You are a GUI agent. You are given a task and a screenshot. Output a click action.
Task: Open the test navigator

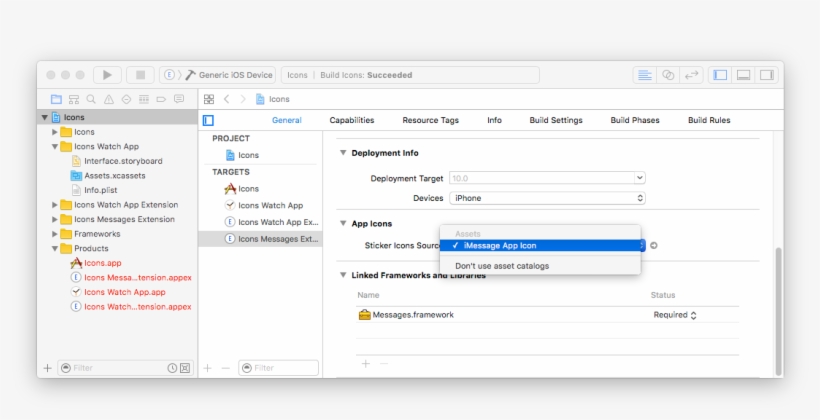click(126, 99)
